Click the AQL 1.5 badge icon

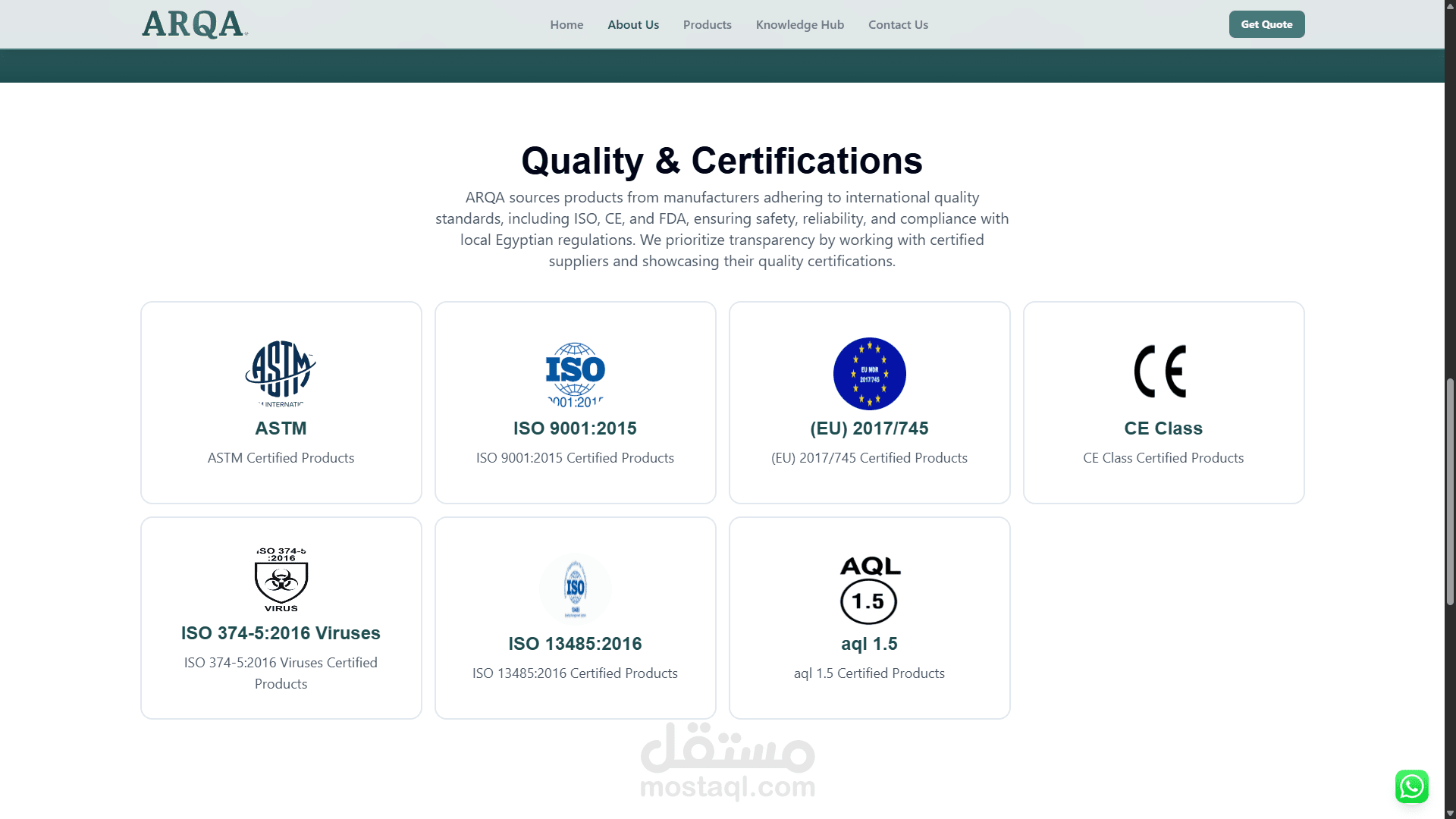tap(869, 589)
